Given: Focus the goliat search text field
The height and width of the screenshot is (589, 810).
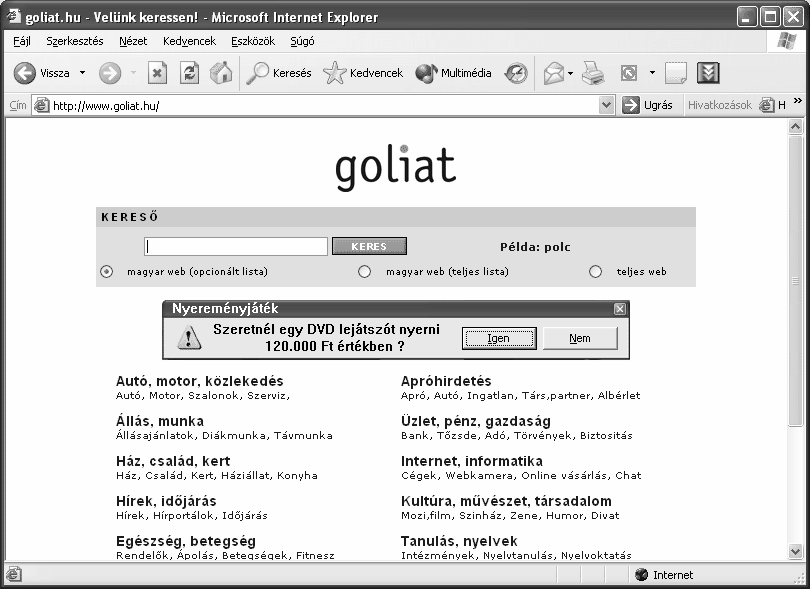Looking at the screenshot, I should point(236,246).
